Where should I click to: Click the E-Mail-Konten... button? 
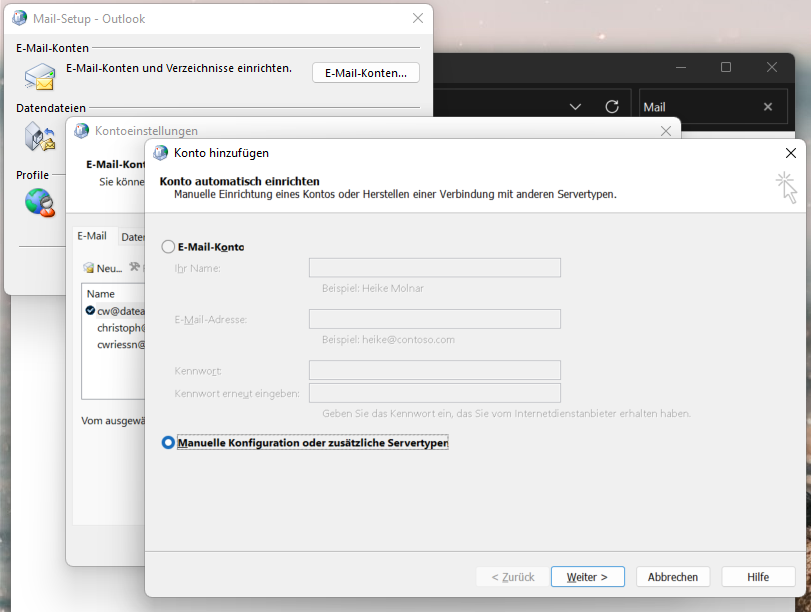pyautogui.click(x=366, y=73)
